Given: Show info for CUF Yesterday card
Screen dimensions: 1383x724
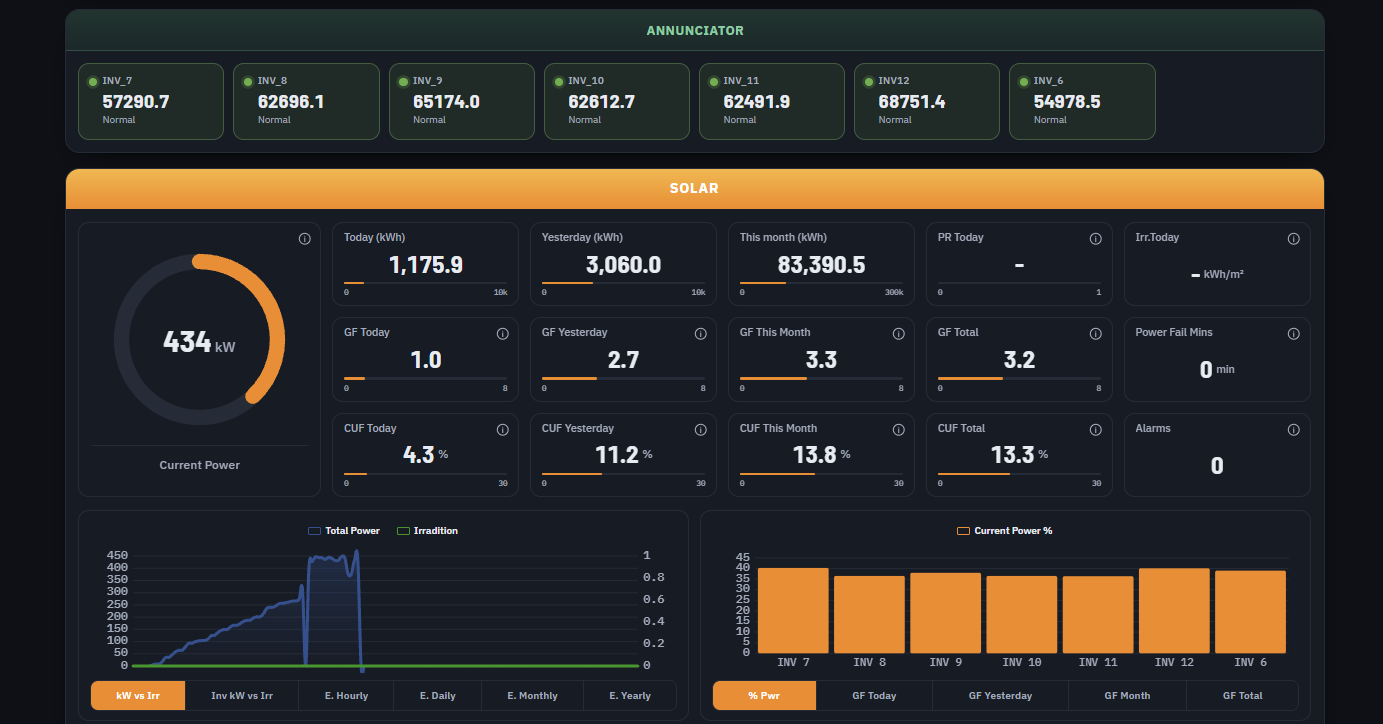Looking at the screenshot, I should (701, 430).
